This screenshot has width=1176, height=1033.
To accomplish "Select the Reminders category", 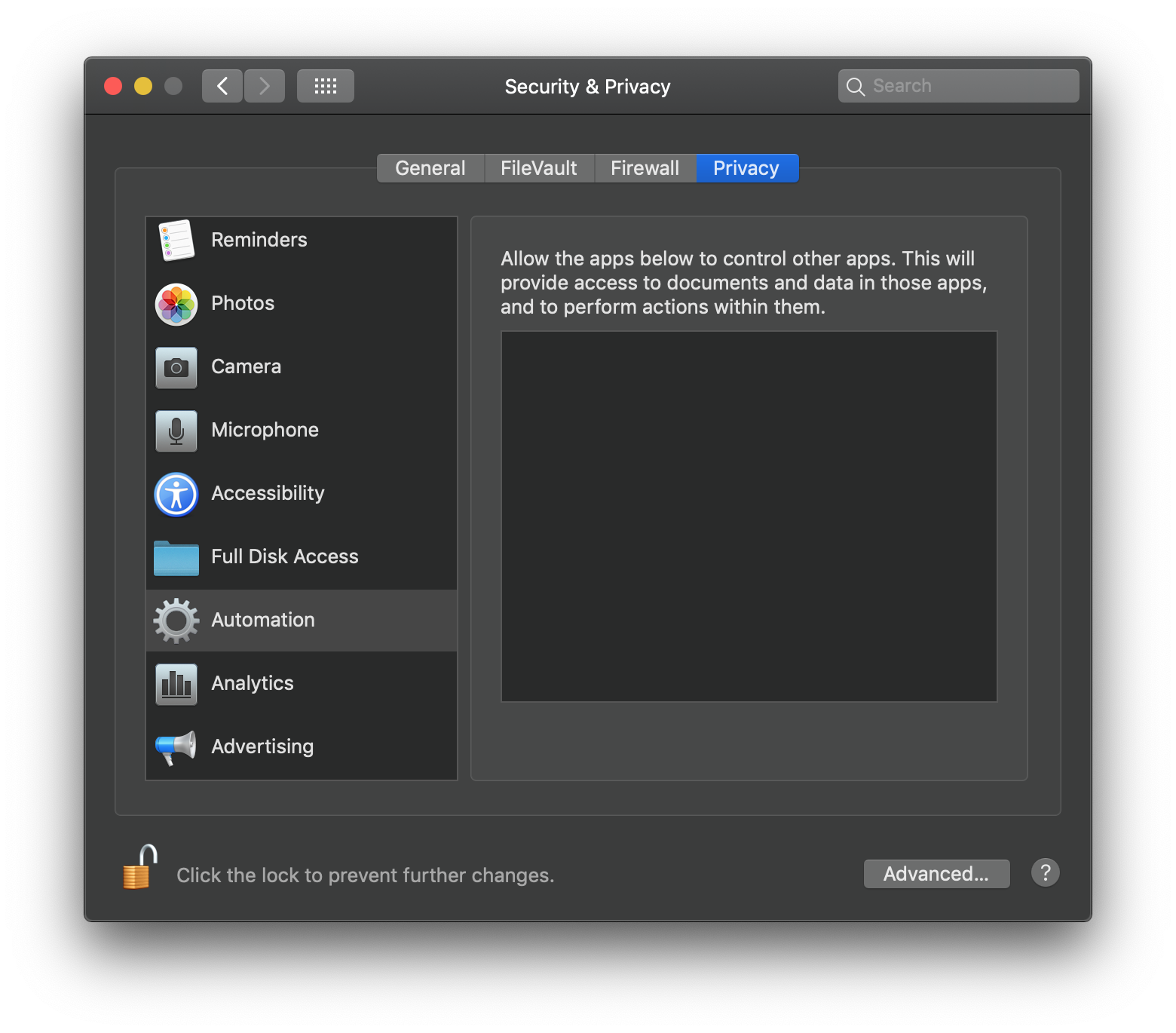I will 259,240.
